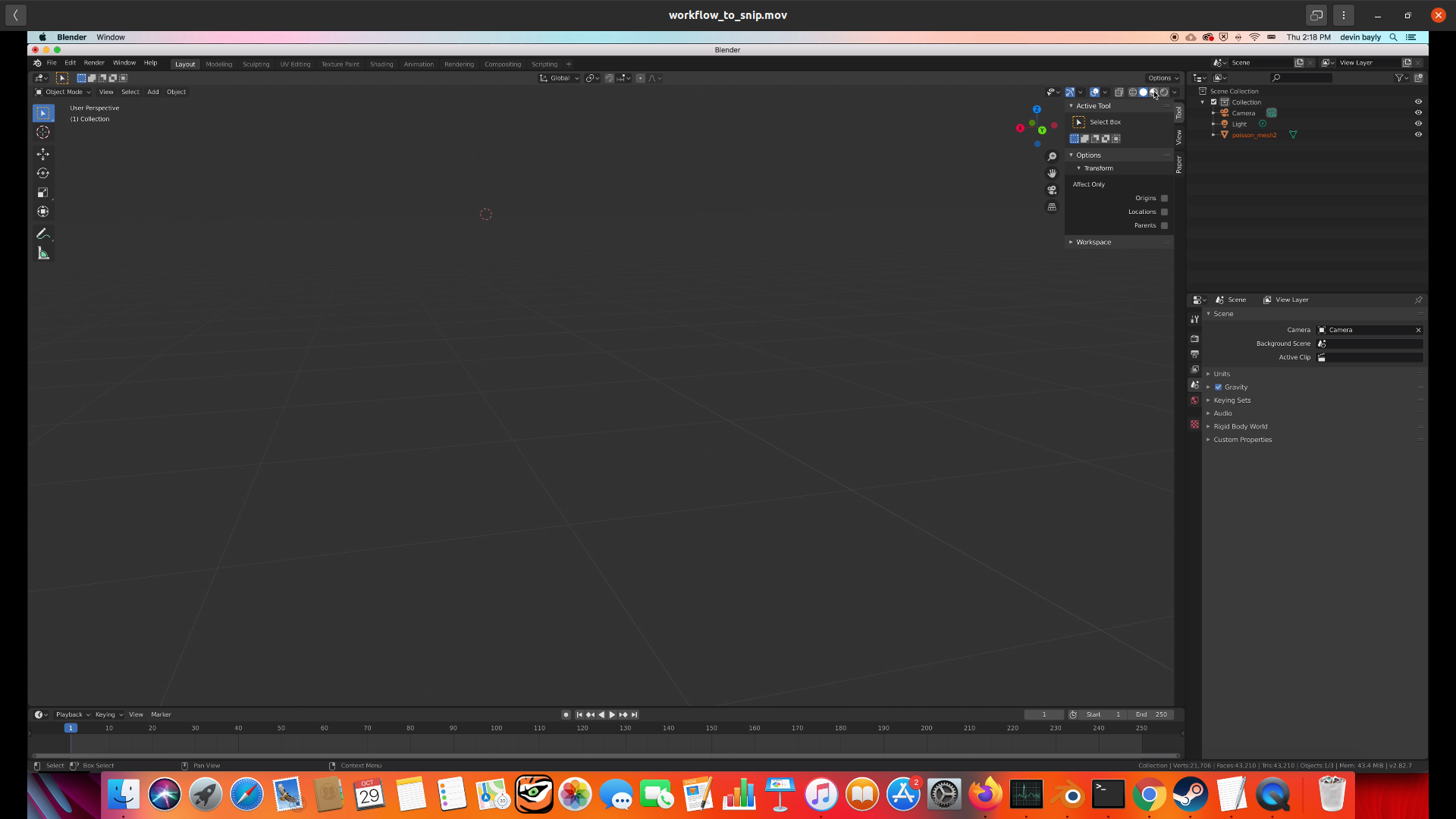Jump to the timeline start frame

pos(579,714)
